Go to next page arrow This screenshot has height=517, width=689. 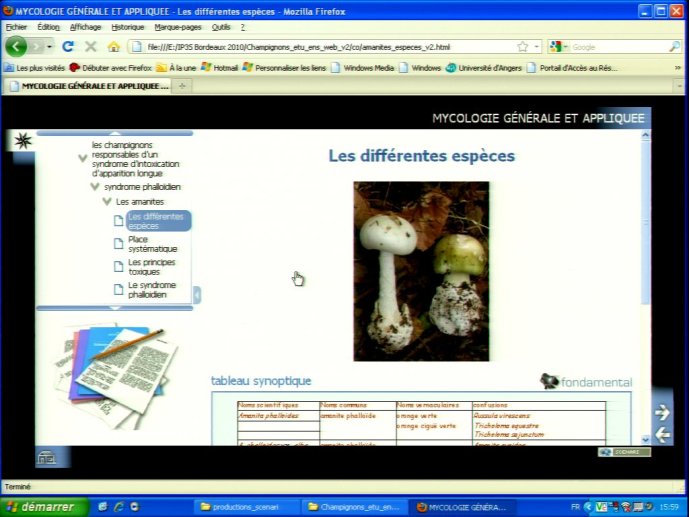click(x=662, y=412)
